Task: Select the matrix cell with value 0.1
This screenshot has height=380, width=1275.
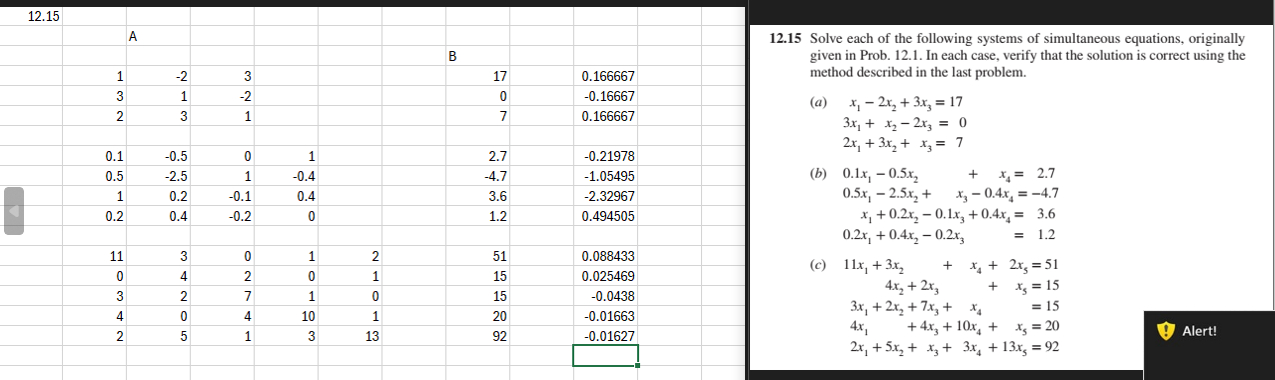Action: pyautogui.click(x=95, y=156)
